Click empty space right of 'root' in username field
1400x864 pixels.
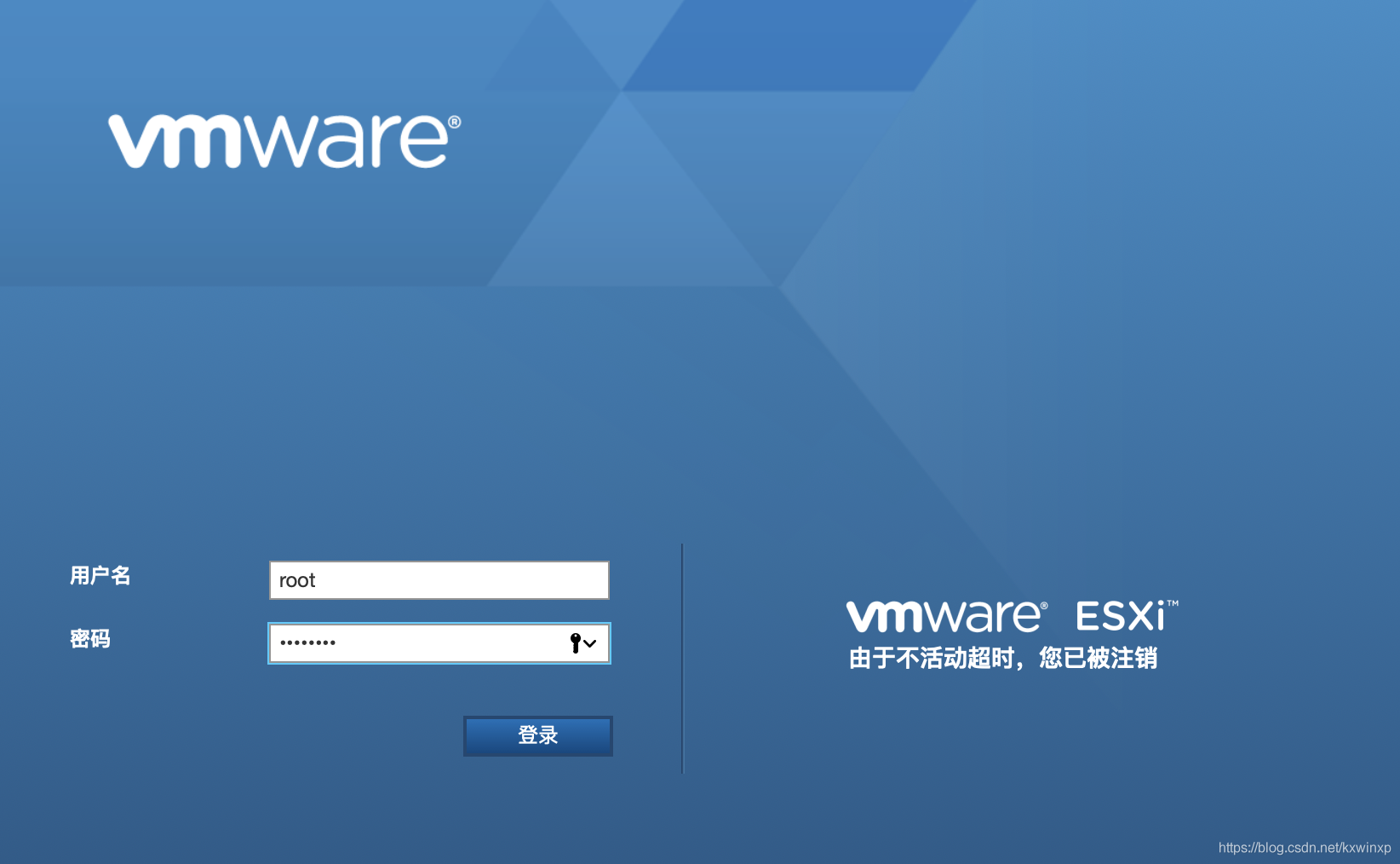coord(468,580)
